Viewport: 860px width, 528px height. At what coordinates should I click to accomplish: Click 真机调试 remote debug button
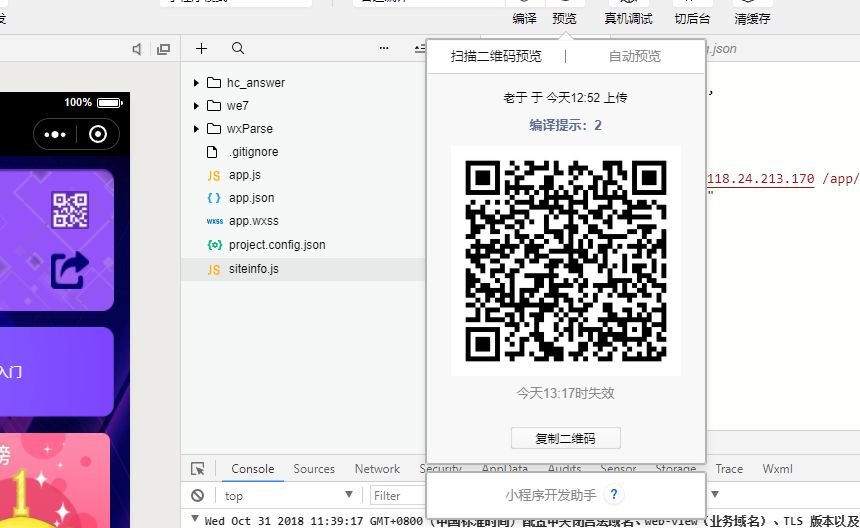point(629,19)
